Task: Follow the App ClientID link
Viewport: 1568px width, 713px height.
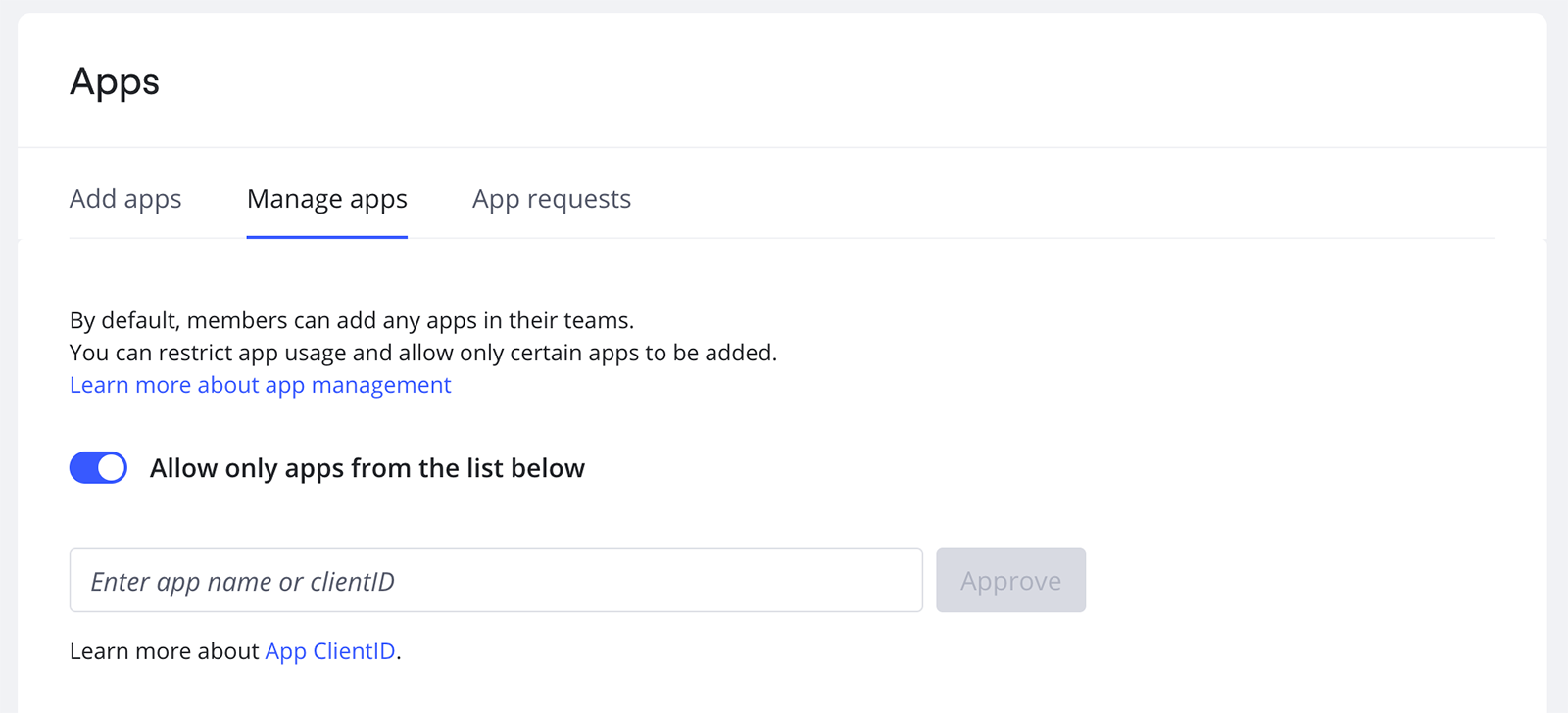Action: [x=330, y=651]
